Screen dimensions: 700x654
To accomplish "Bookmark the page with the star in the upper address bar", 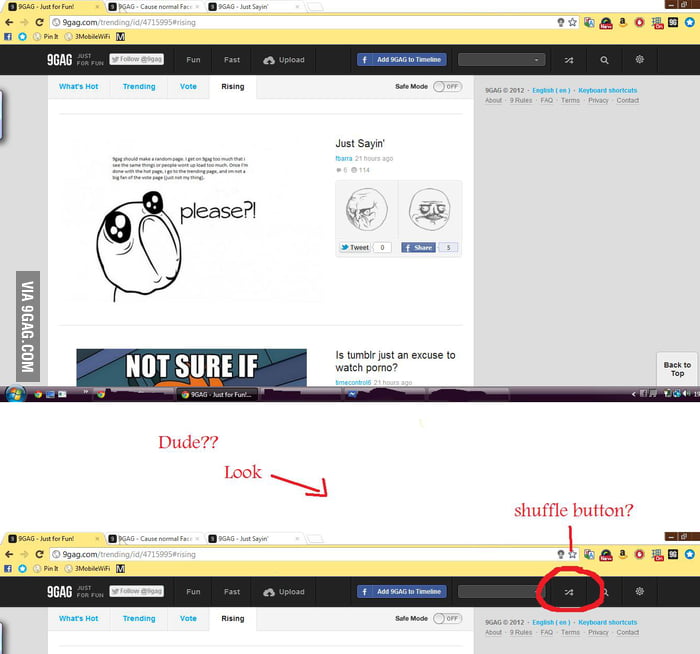I will point(572,22).
